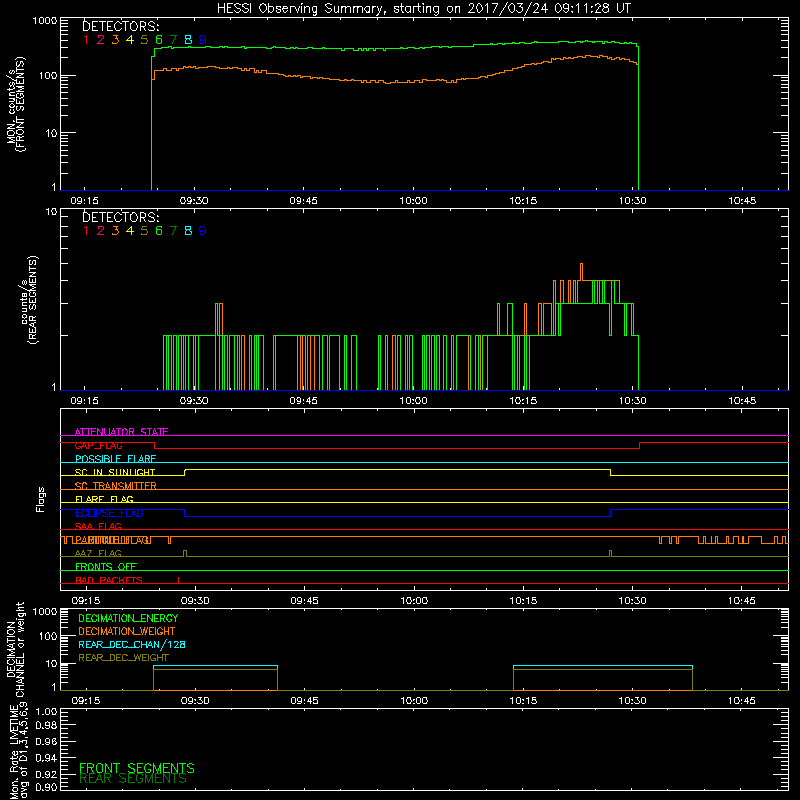Select red detector 1 in front segments legend
This screenshot has height=800, width=800.
[86, 40]
